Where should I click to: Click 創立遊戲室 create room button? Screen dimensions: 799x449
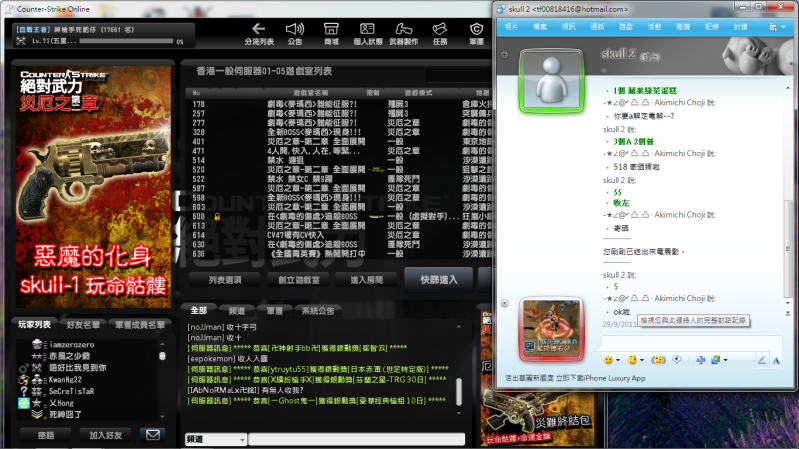point(299,280)
